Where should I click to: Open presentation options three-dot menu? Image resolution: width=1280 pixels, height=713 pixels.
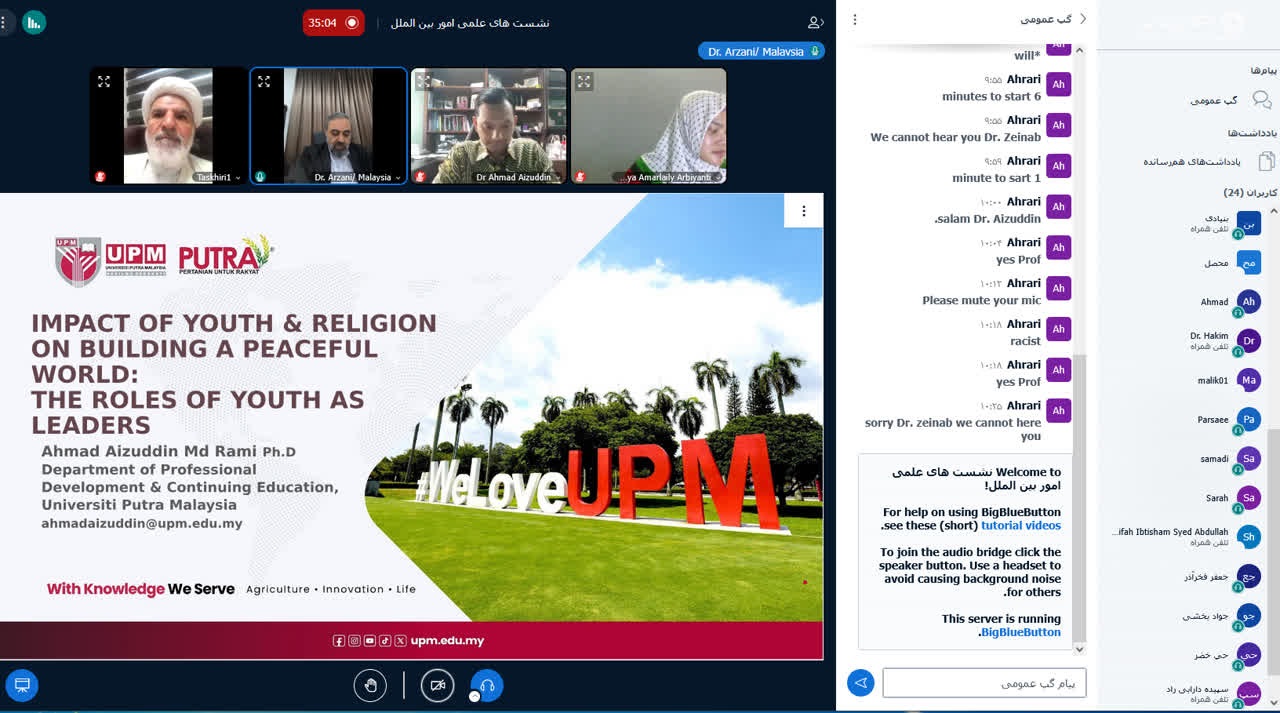tap(803, 211)
